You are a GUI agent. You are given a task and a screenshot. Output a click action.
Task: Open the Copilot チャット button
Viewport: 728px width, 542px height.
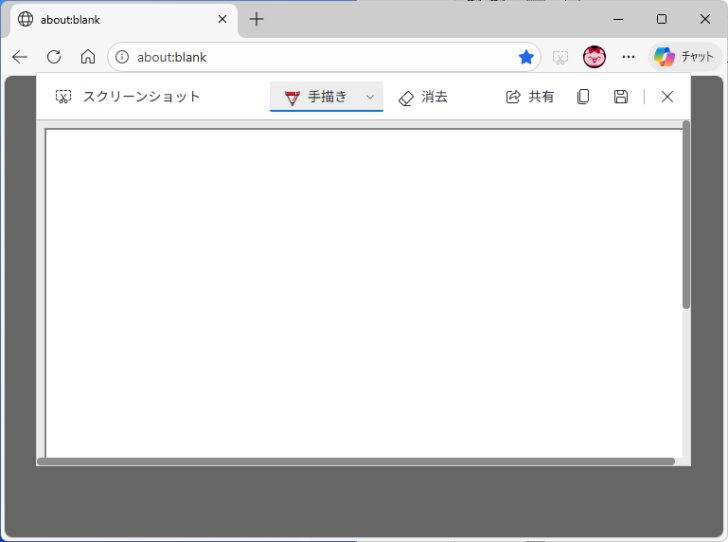[x=684, y=57]
